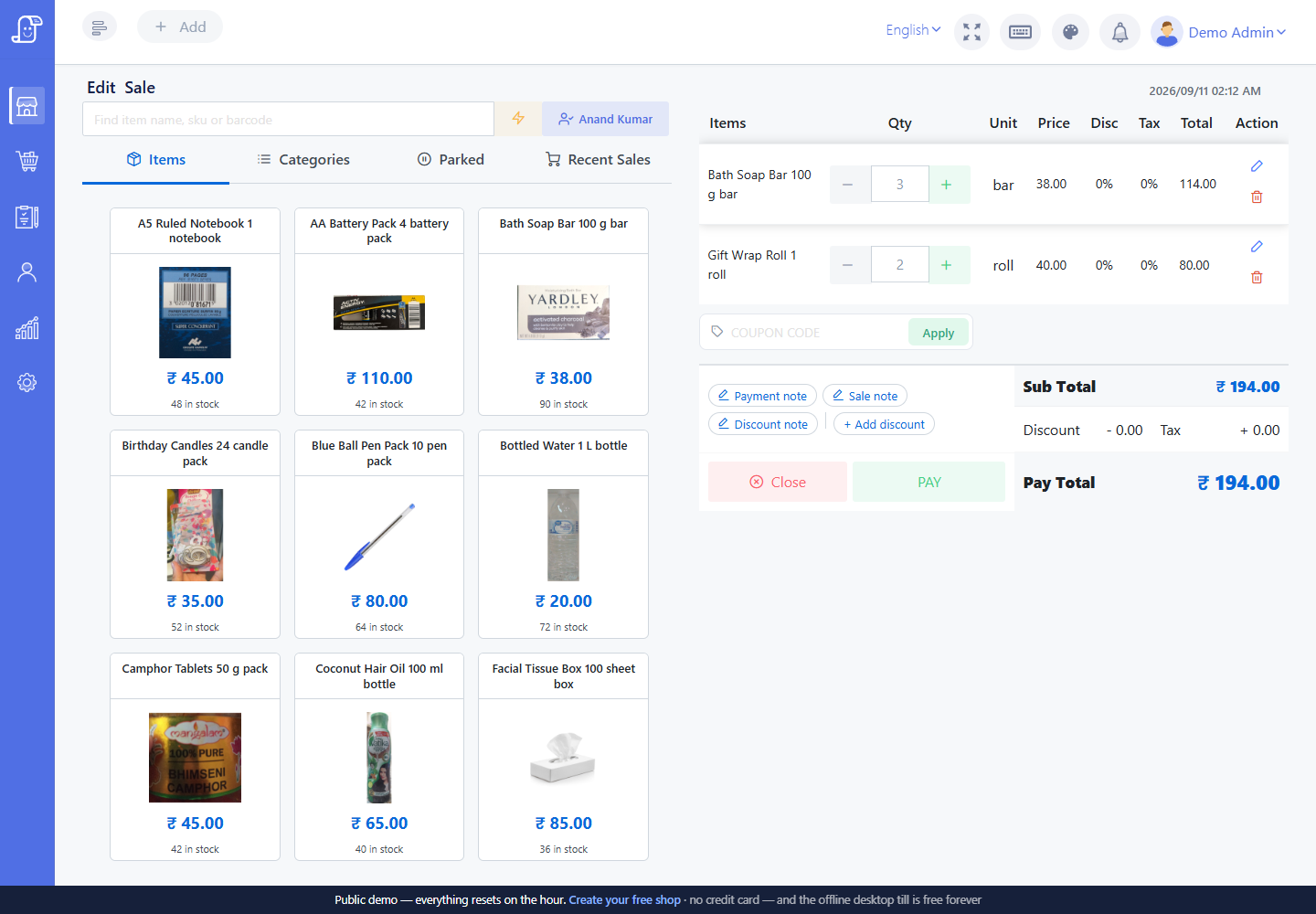Click the Sub Total label
This screenshot has width=1316, height=914.
tap(1059, 387)
